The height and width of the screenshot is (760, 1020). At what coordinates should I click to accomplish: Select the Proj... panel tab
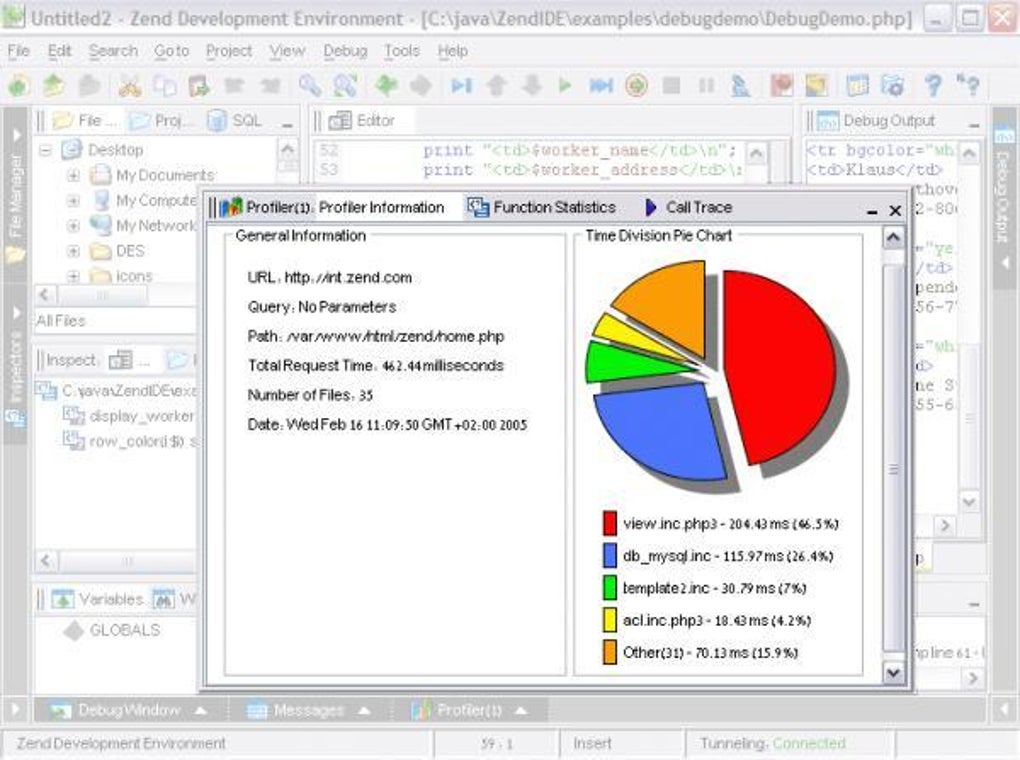click(161, 121)
